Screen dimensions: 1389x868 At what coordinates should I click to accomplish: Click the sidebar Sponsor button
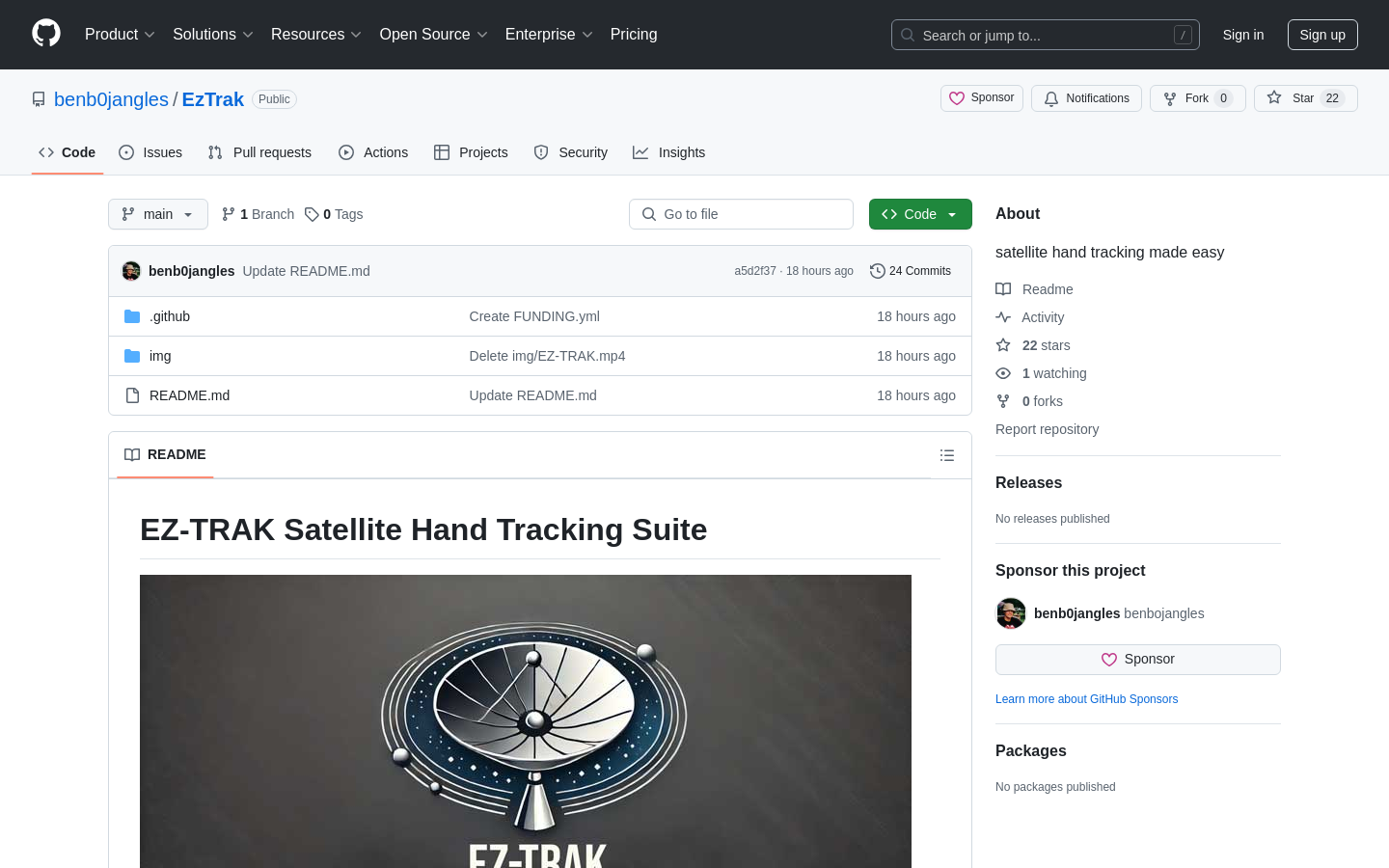point(1138,660)
